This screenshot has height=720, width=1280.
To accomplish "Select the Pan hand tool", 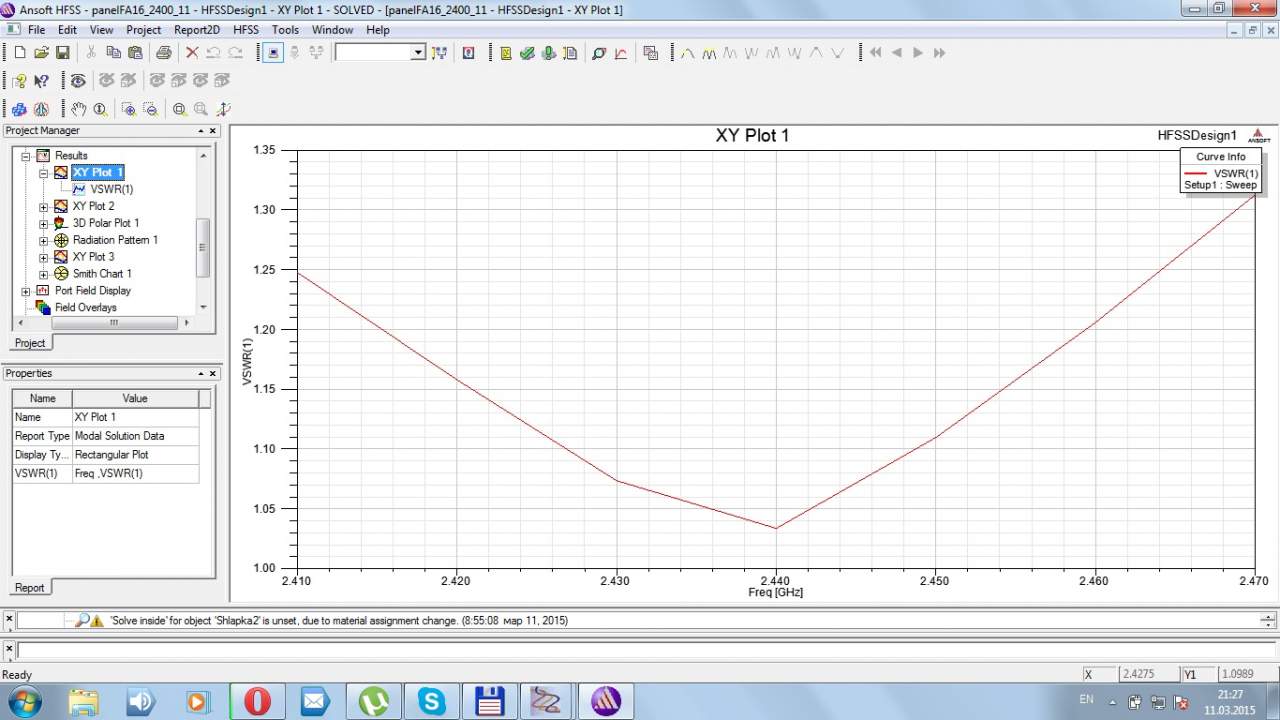I will pos(78,109).
